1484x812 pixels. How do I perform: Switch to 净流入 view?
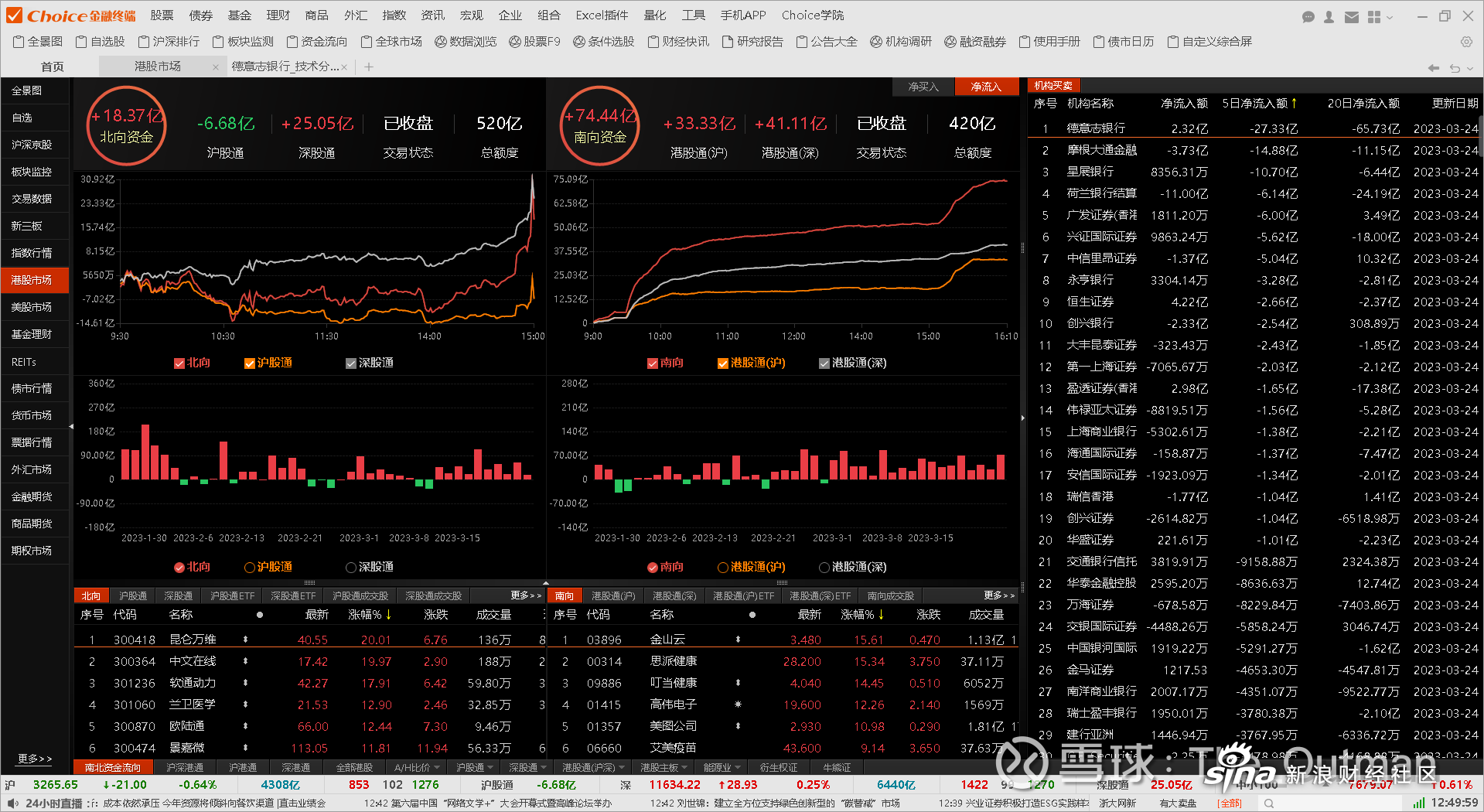[x=986, y=87]
